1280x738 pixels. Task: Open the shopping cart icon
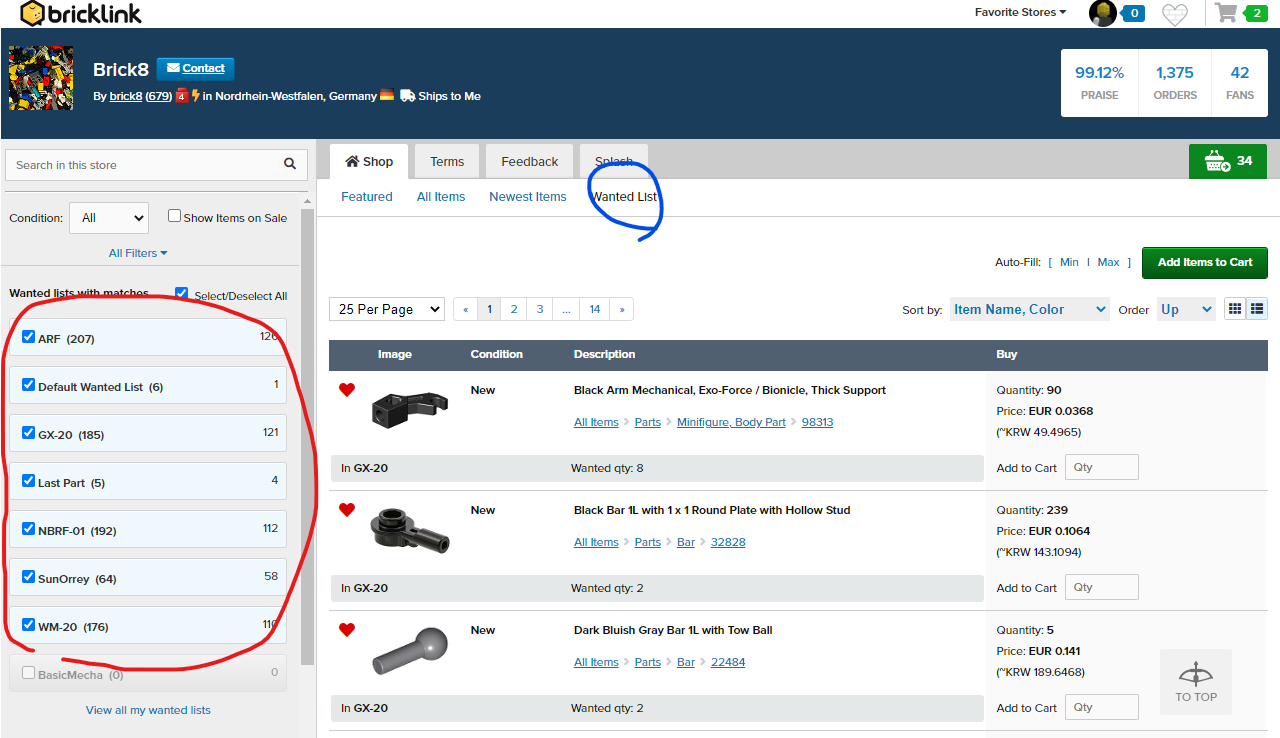[x=1226, y=12]
